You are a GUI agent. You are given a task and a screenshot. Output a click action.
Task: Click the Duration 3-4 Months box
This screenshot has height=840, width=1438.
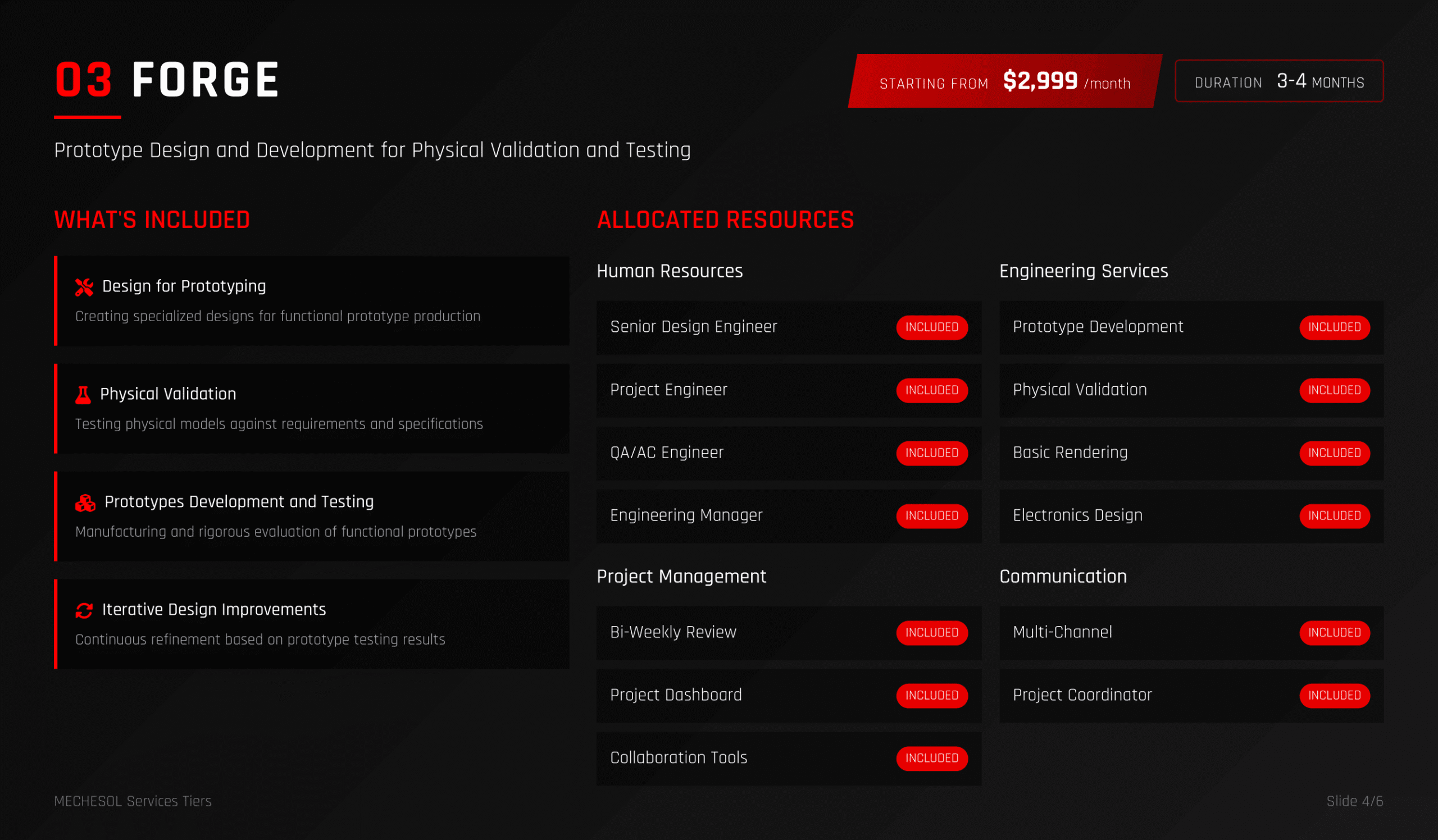[1279, 81]
